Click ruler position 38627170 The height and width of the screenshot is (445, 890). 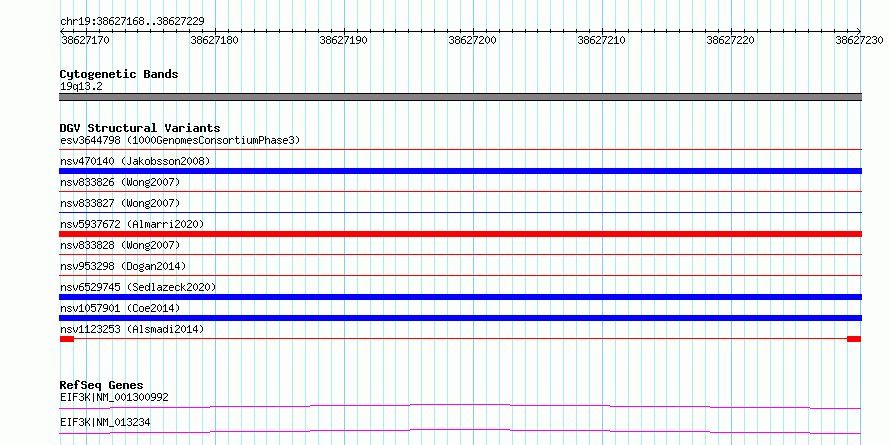[x=85, y=40]
